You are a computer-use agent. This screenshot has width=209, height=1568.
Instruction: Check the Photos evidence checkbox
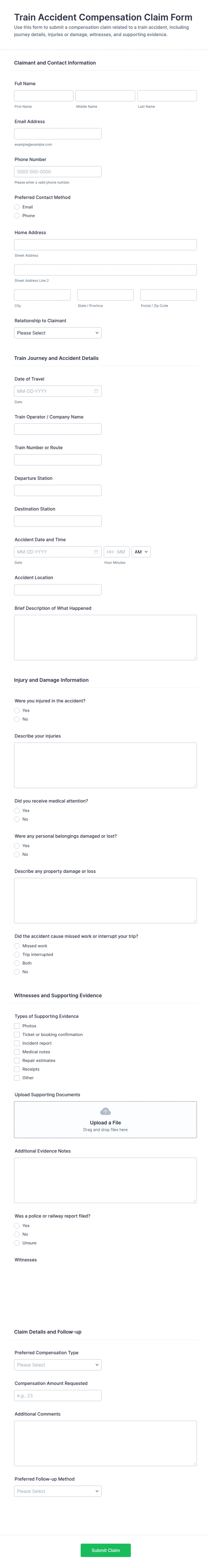point(17,1026)
